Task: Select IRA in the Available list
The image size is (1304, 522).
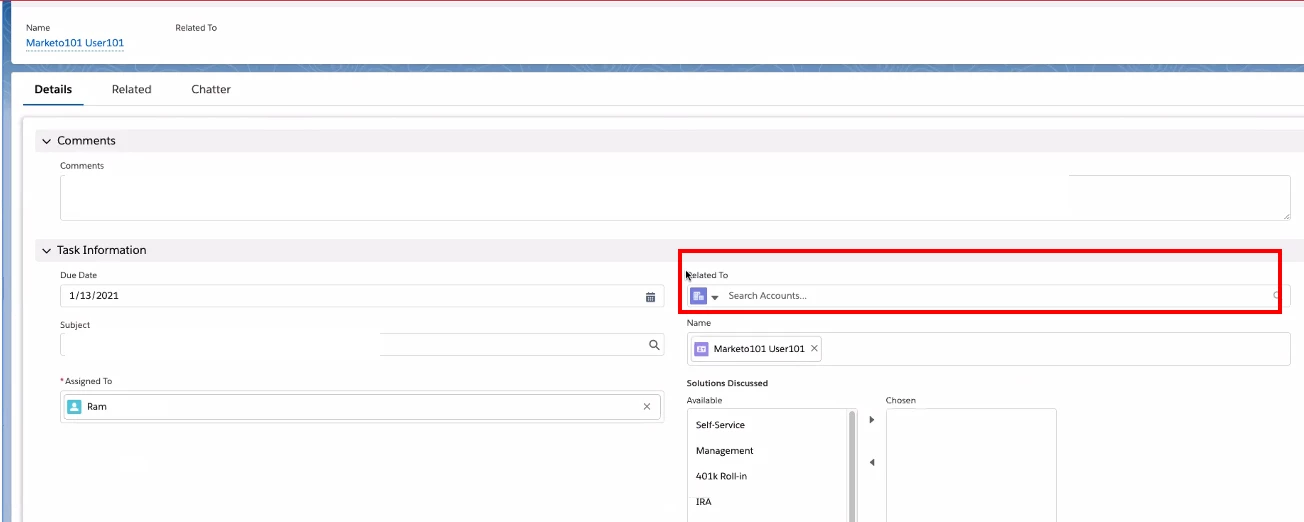Action: click(703, 502)
